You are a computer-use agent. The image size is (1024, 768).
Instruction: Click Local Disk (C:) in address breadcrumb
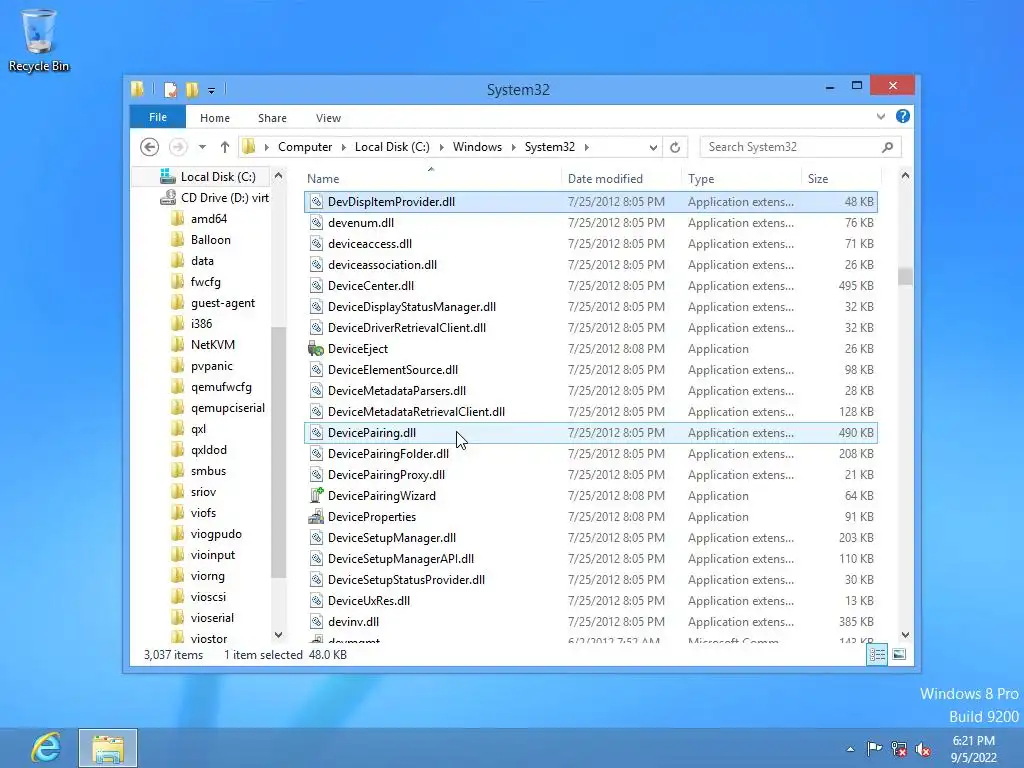coord(392,147)
